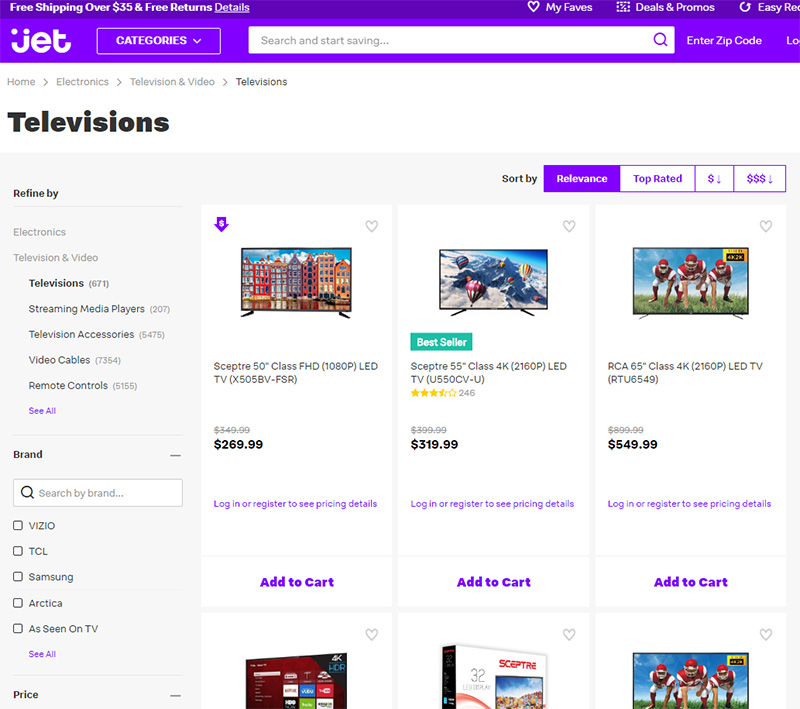This screenshot has width=800, height=709.
Task: Check the As Seen On TV checkbox
Action: [18, 628]
